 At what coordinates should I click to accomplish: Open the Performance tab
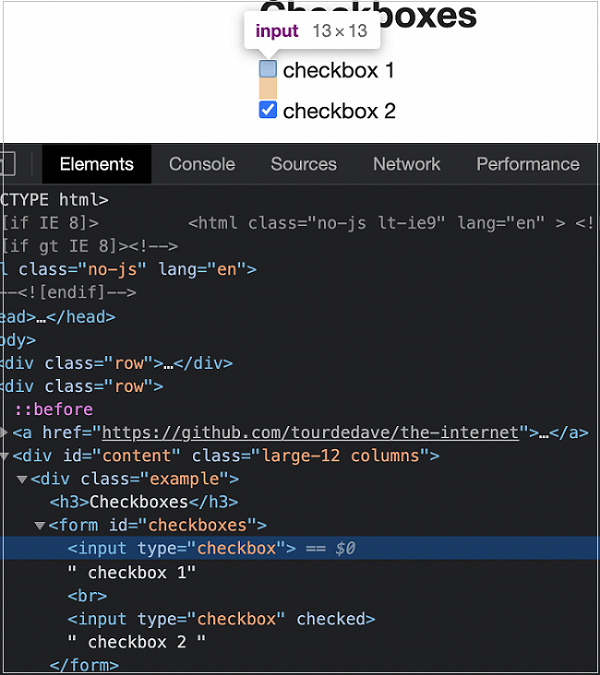[527, 164]
